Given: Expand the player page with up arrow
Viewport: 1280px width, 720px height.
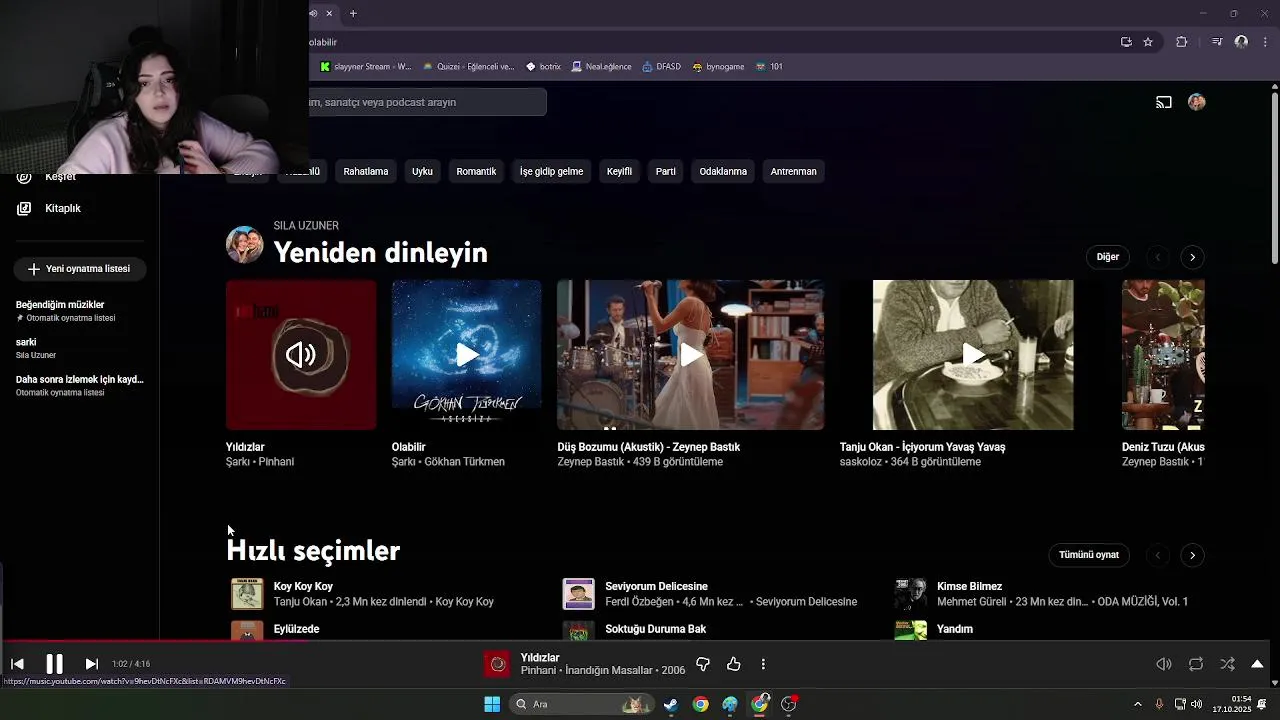Looking at the screenshot, I should coord(1257,664).
